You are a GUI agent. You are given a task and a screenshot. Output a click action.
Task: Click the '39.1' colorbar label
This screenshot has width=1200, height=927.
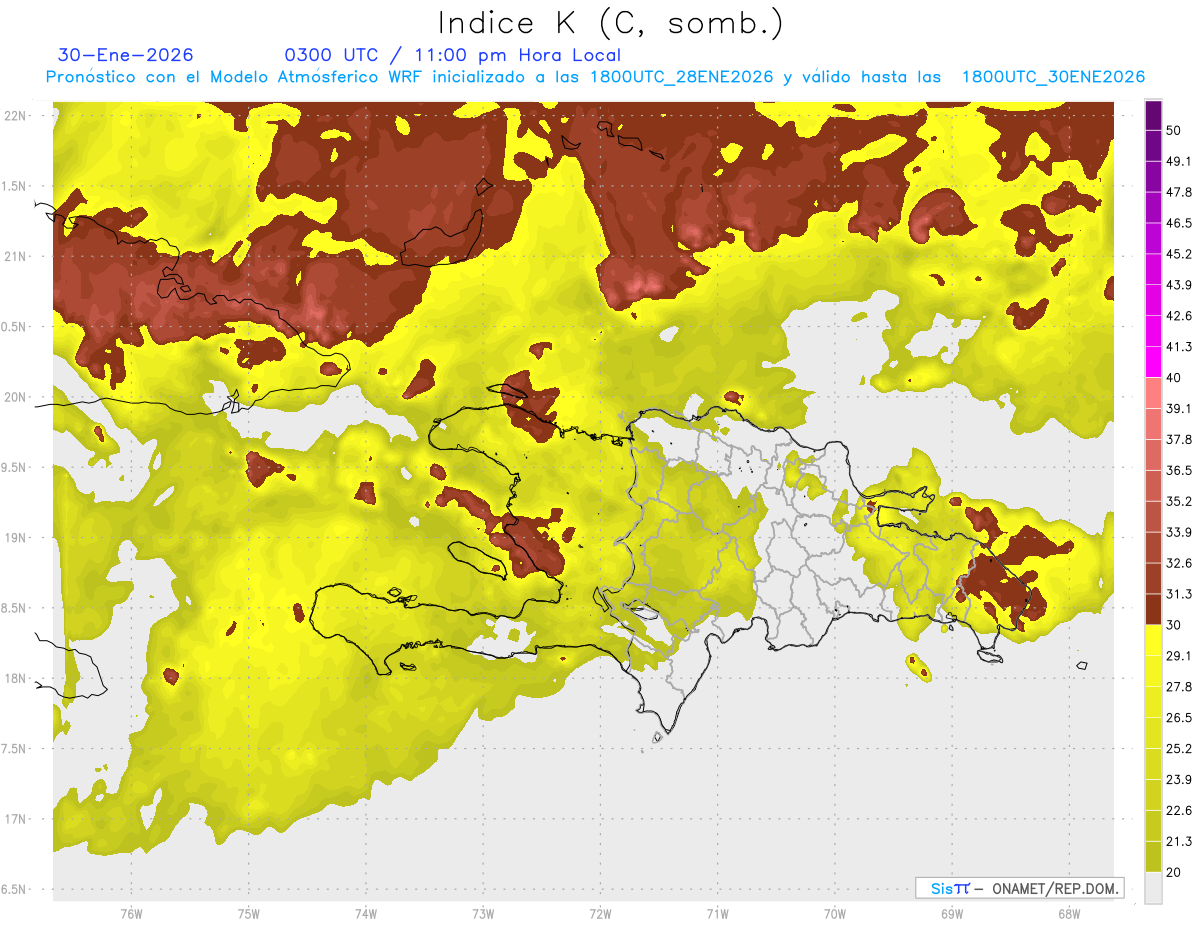click(x=1179, y=408)
